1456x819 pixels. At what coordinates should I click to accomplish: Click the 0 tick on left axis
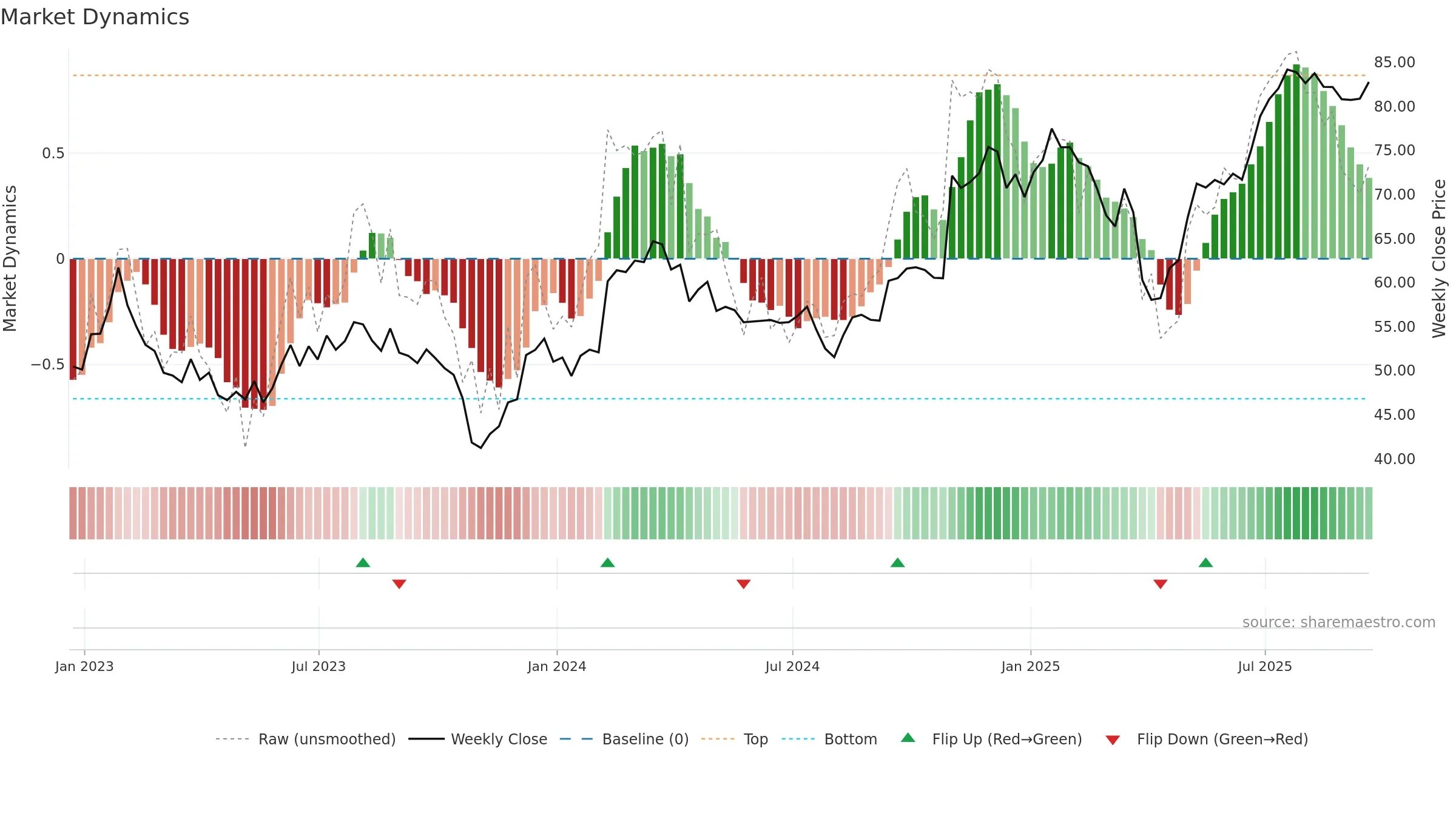[60, 259]
